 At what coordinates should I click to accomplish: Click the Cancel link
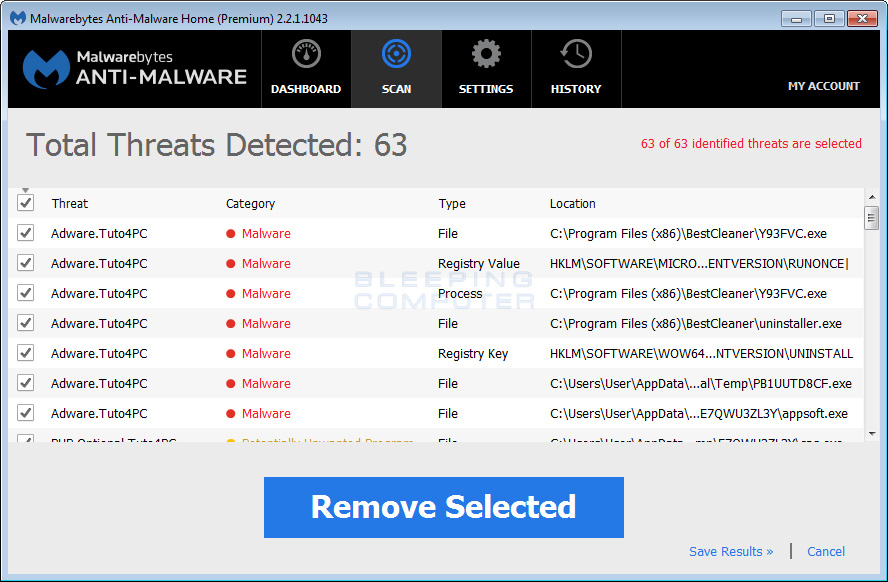coord(826,552)
